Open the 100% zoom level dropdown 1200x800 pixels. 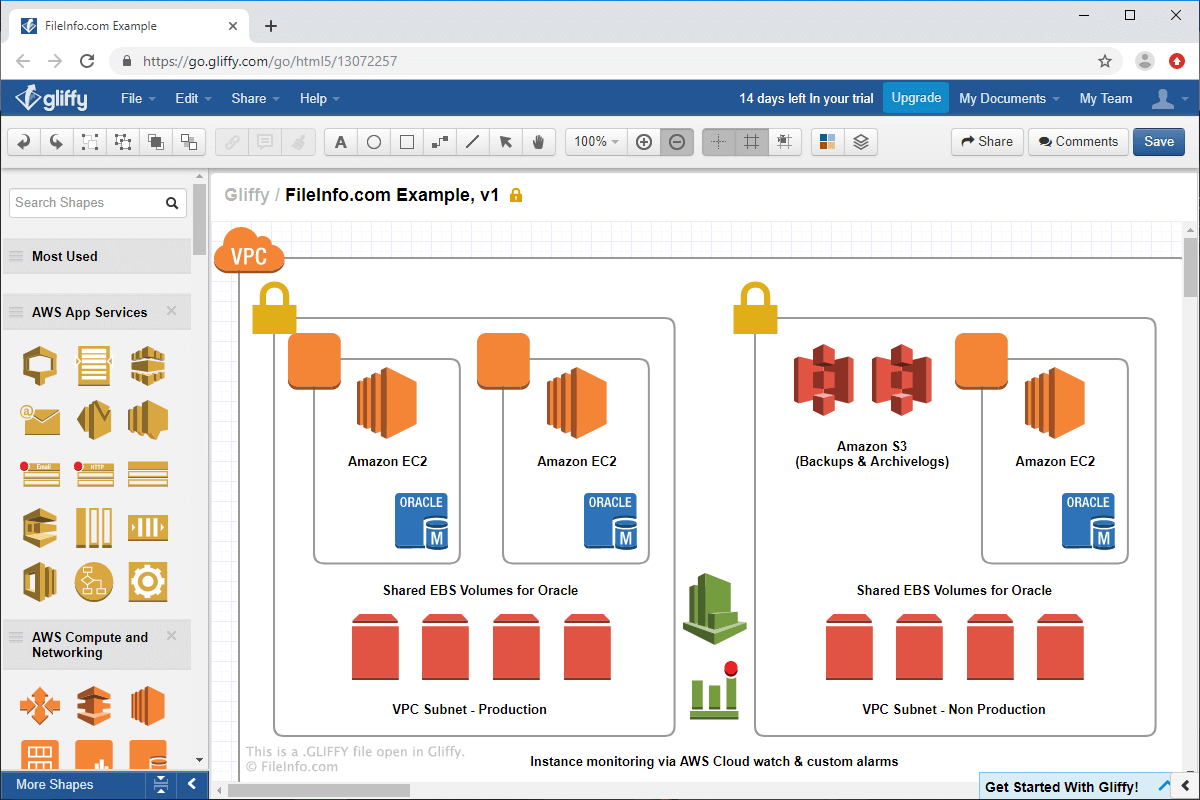coord(597,142)
